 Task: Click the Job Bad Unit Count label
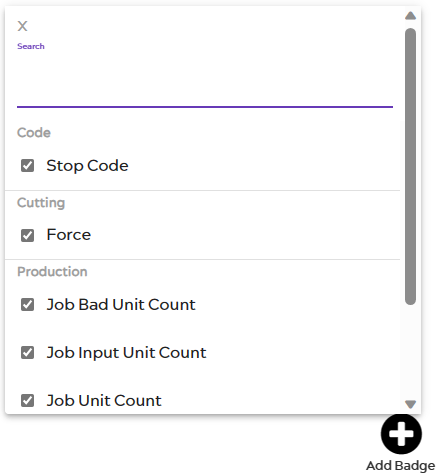pyautogui.click(x=121, y=304)
